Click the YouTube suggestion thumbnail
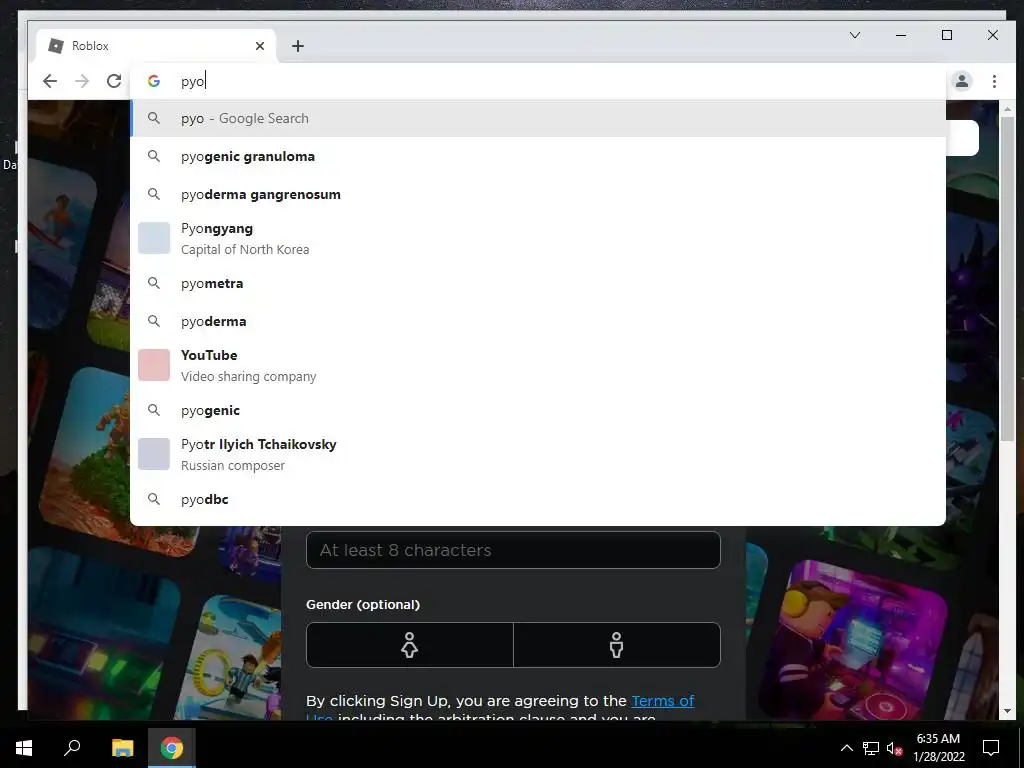Image resolution: width=1024 pixels, height=768 pixels. 154,364
